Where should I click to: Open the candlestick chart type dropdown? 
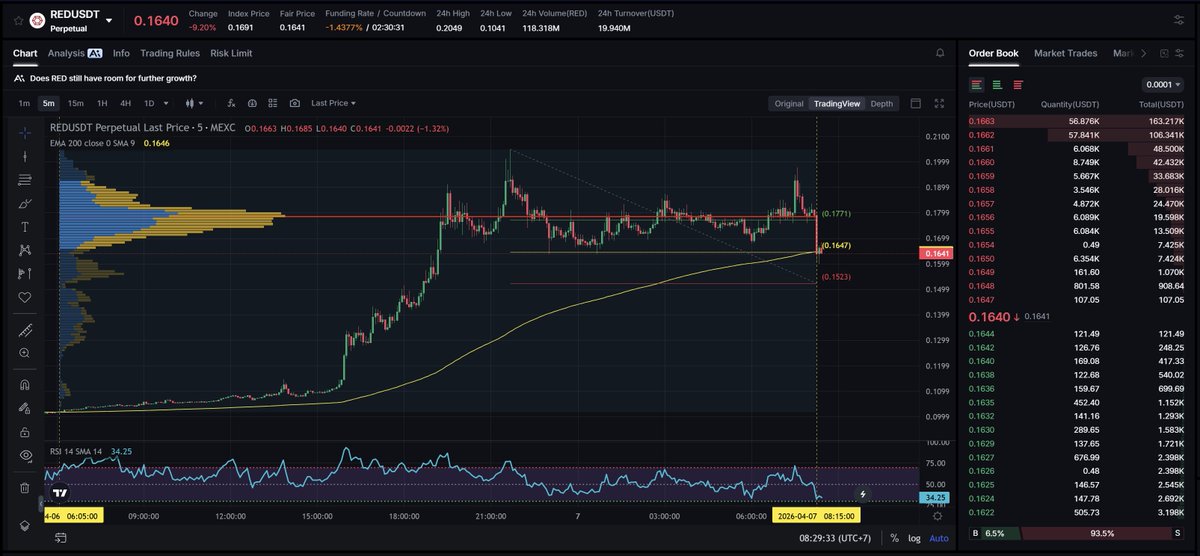click(x=194, y=103)
